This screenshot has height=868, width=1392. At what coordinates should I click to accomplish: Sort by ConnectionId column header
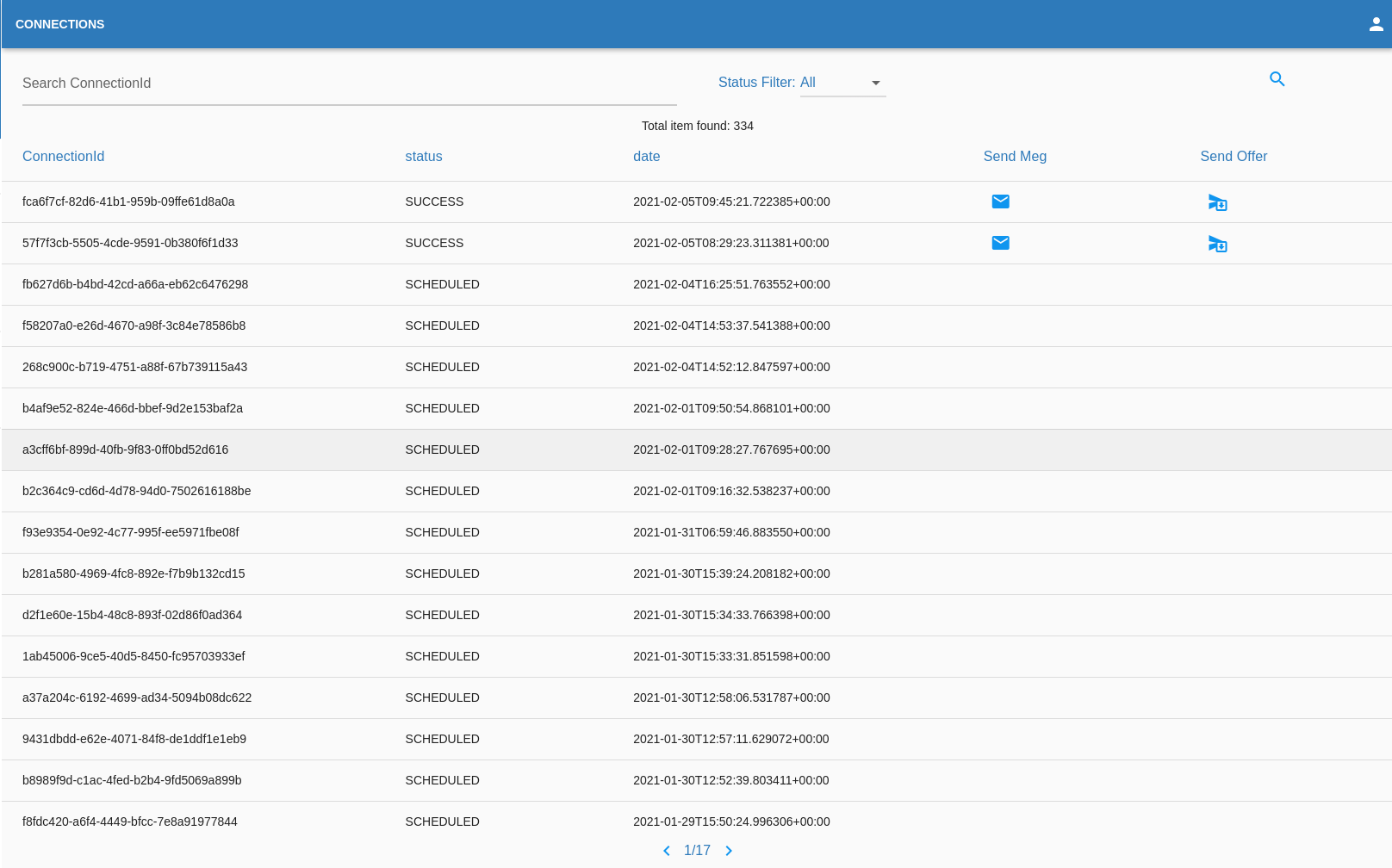point(63,157)
